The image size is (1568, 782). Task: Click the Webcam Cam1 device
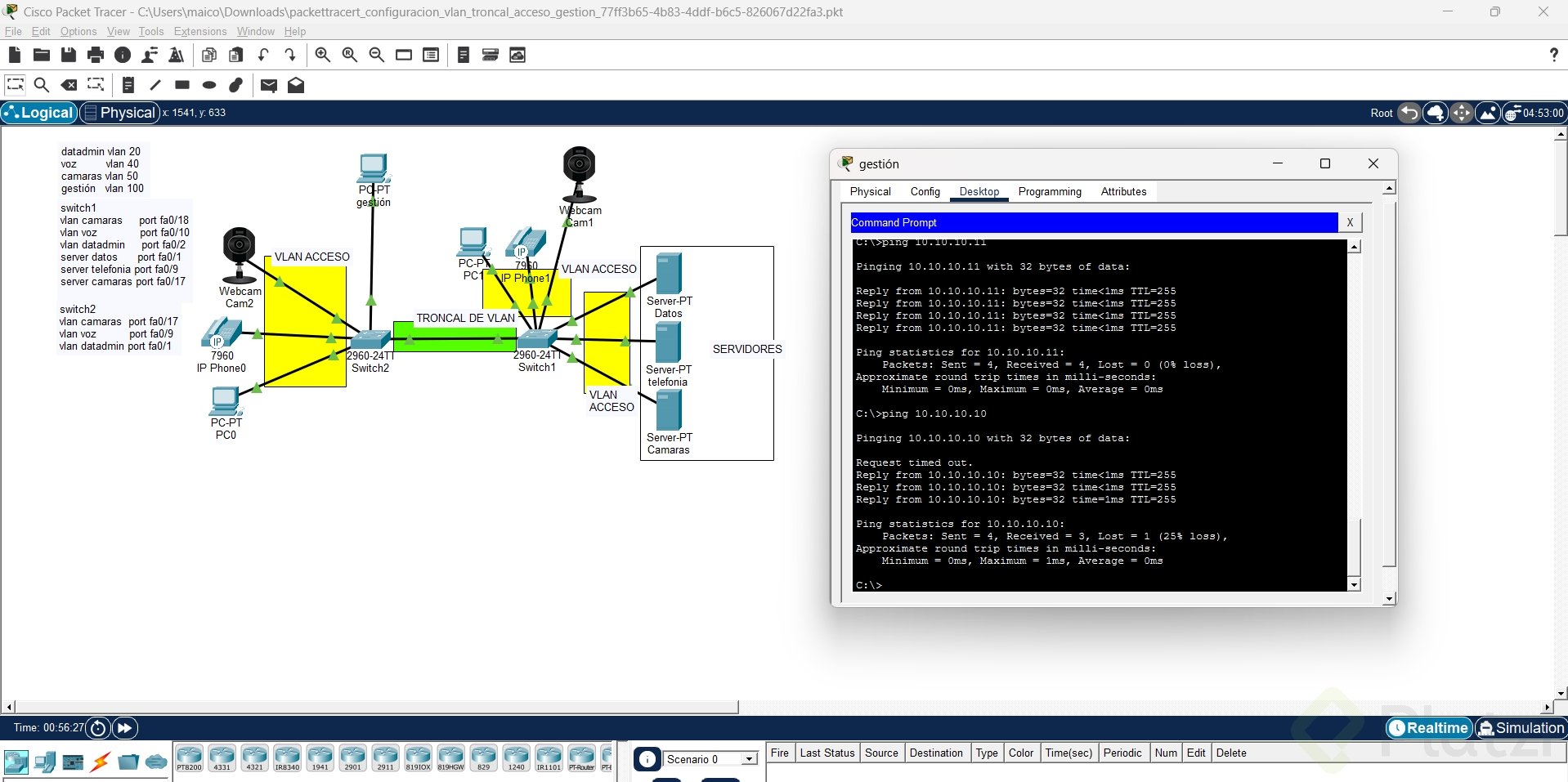coord(579,173)
